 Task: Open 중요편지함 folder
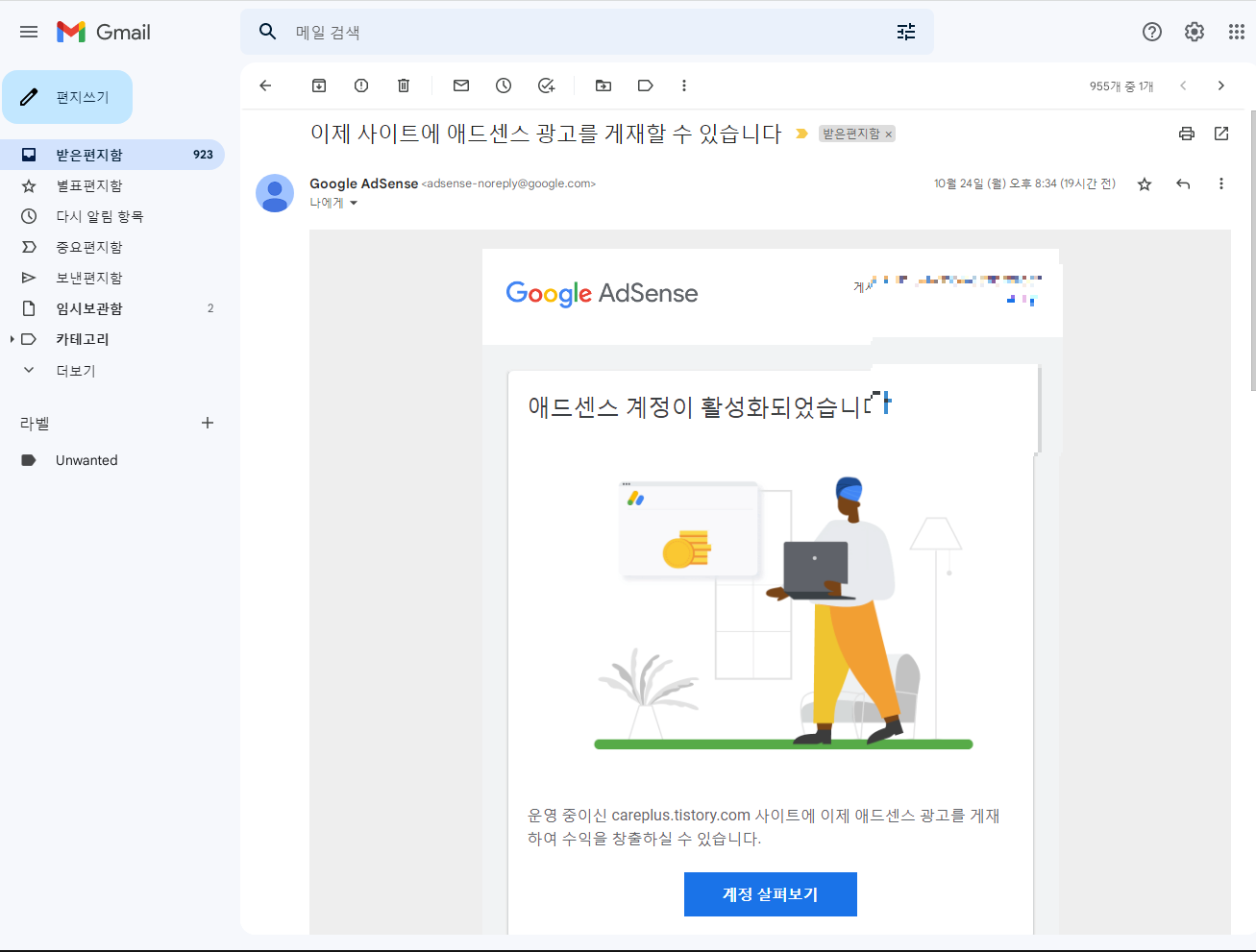[112, 247]
